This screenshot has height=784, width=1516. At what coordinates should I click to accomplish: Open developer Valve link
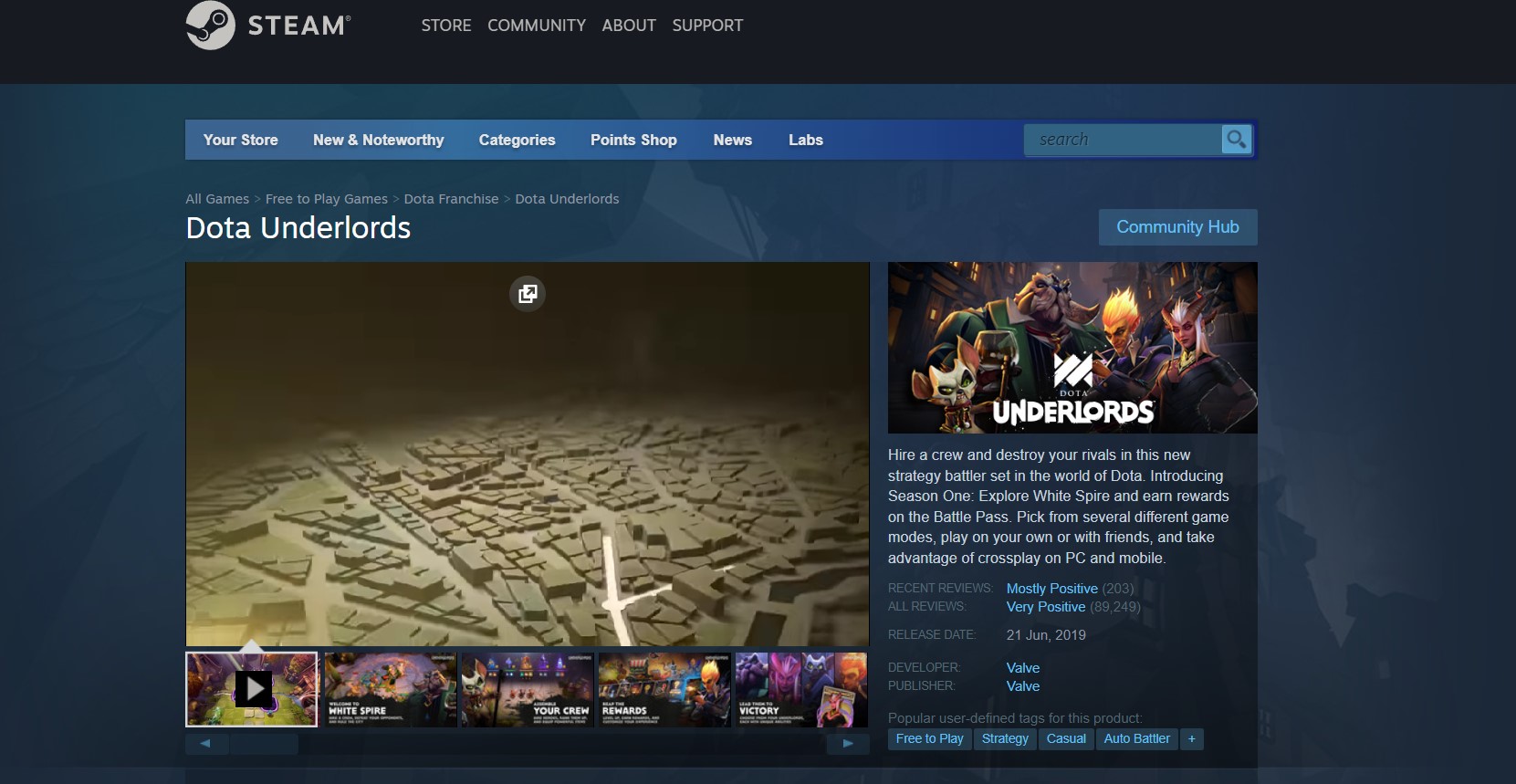[1023, 668]
